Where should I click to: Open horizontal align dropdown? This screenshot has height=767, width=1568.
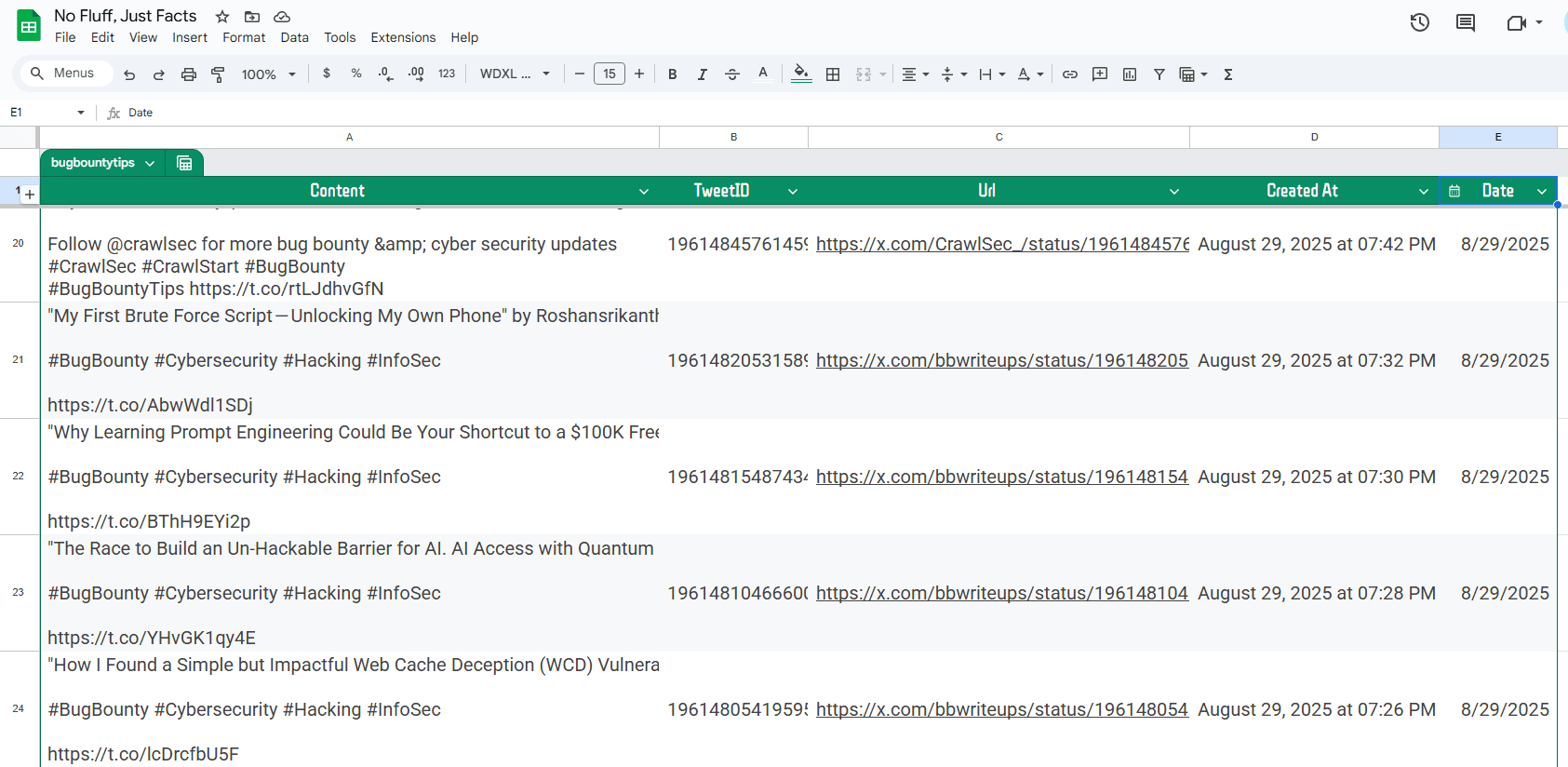tap(916, 74)
